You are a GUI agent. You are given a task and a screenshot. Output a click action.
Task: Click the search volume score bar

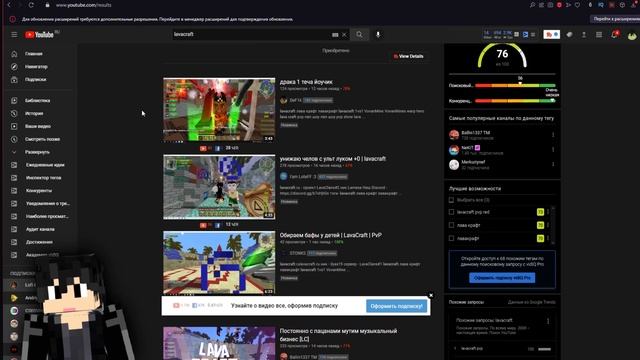click(516, 86)
